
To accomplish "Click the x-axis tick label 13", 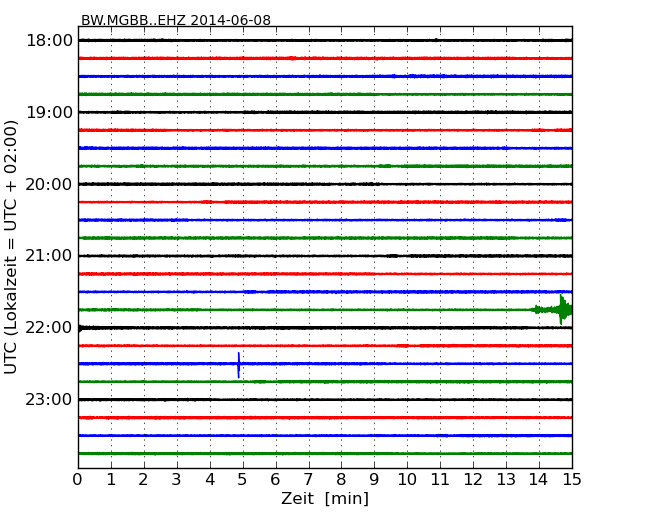I will pyautogui.click(x=506, y=480).
